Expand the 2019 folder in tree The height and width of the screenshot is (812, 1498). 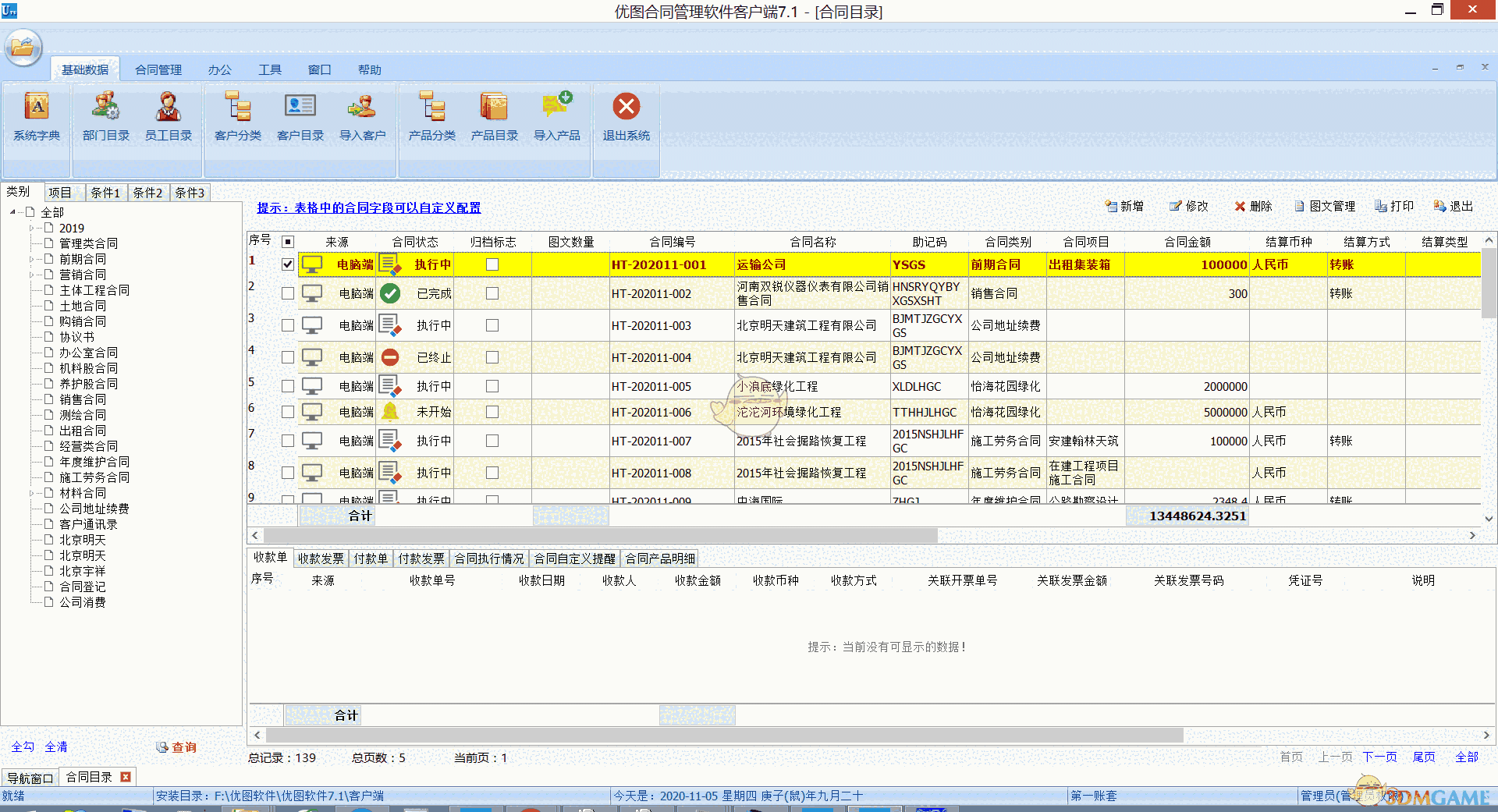coord(33,228)
